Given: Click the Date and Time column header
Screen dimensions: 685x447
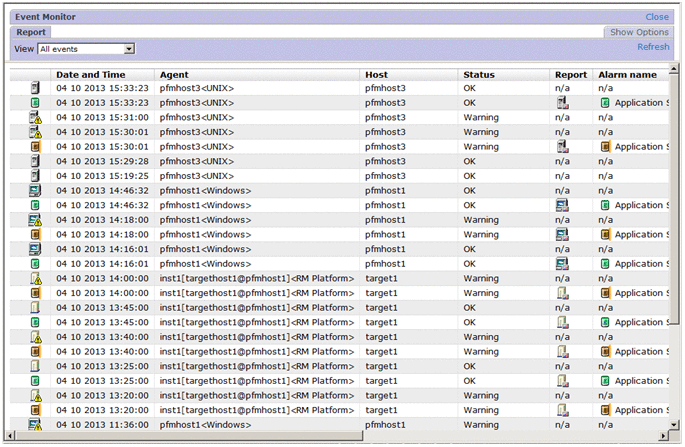Looking at the screenshot, I should [90, 74].
